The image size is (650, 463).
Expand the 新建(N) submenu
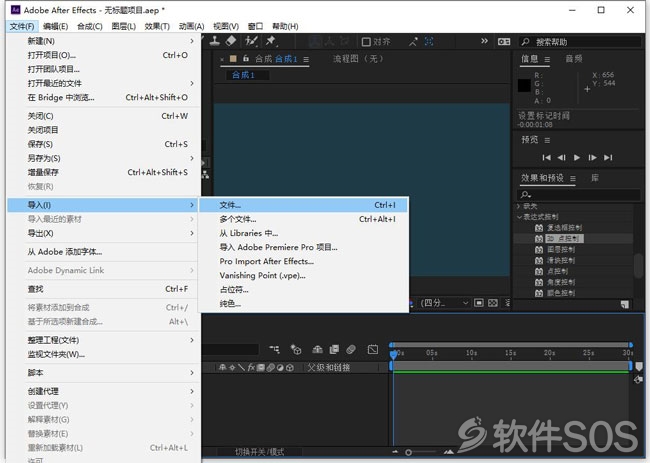point(104,41)
